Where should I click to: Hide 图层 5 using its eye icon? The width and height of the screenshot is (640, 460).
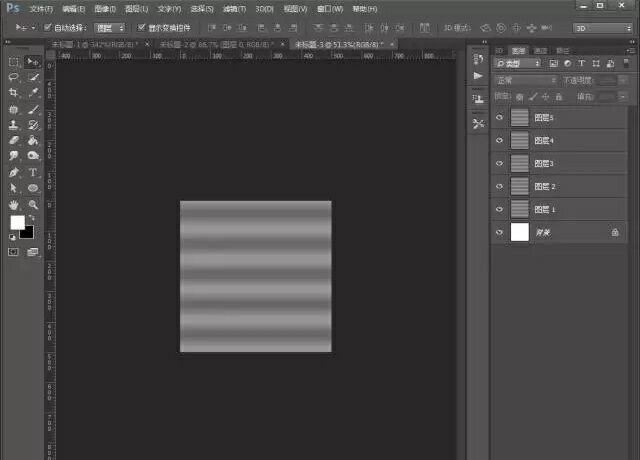(x=499, y=118)
